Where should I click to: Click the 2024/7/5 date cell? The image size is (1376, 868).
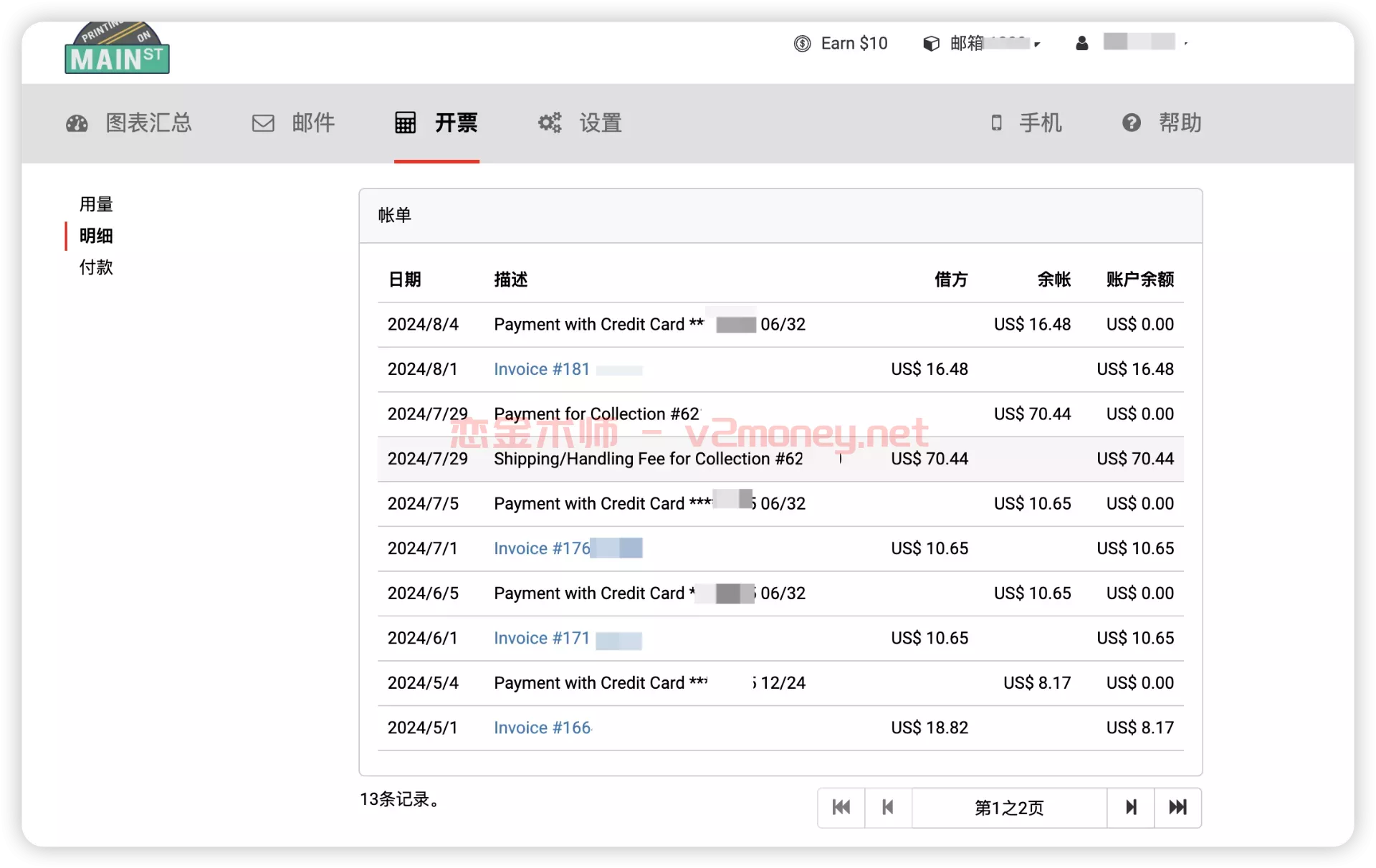[x=423, y=503]
